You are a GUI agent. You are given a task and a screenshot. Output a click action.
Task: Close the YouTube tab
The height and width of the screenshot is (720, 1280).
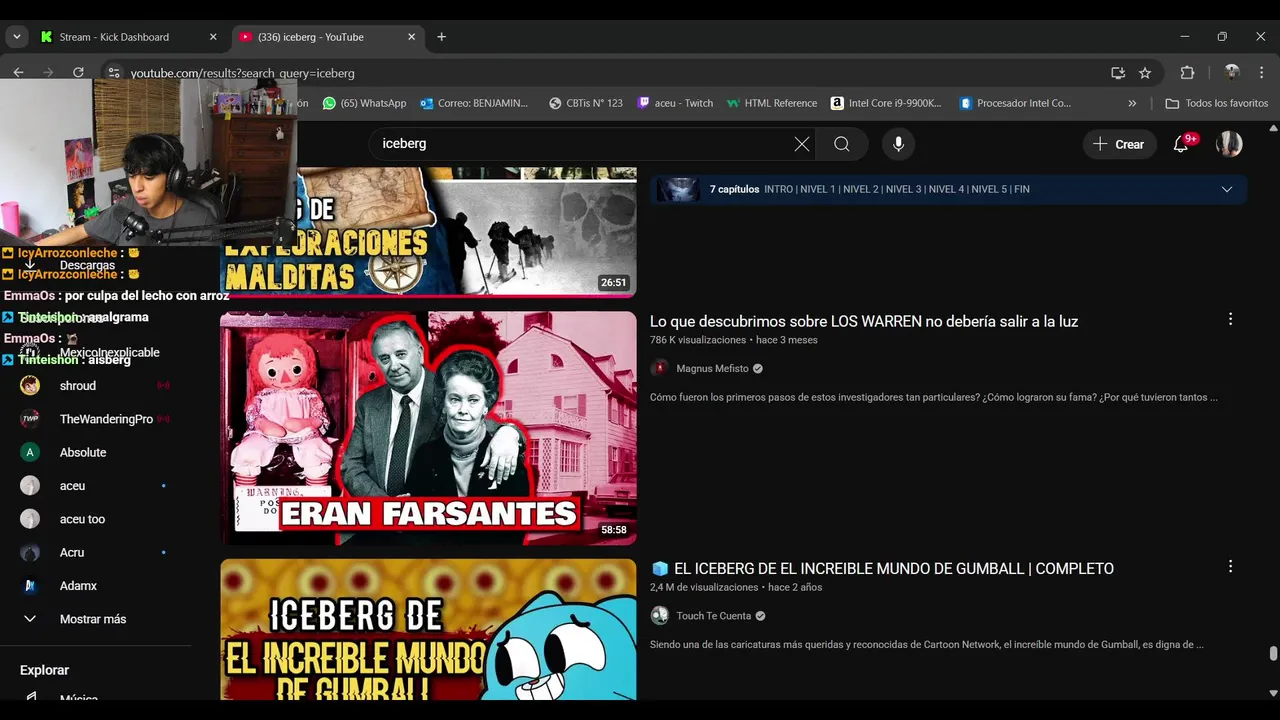click(x=411, y=37)
